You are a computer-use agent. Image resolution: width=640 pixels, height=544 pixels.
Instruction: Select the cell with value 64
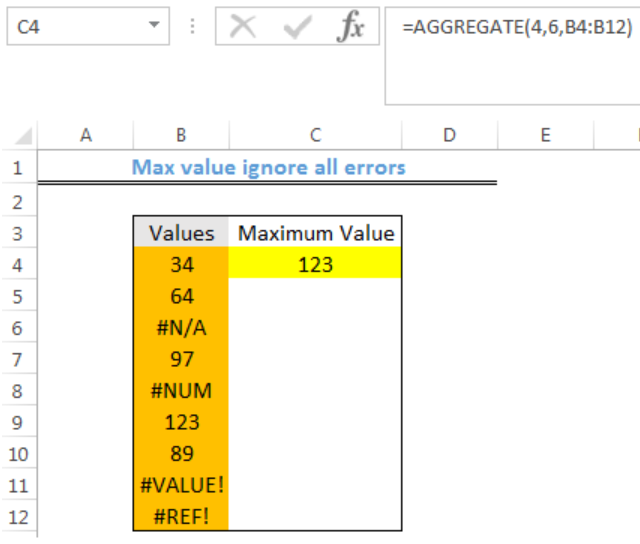181,296
